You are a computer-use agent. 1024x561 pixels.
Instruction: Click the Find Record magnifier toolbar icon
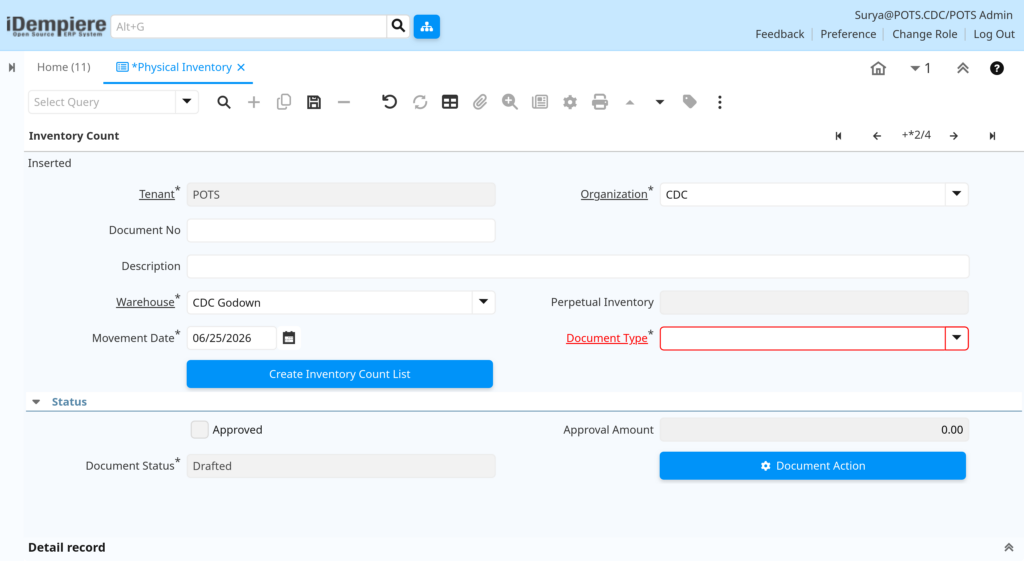[x=223, y=102]
